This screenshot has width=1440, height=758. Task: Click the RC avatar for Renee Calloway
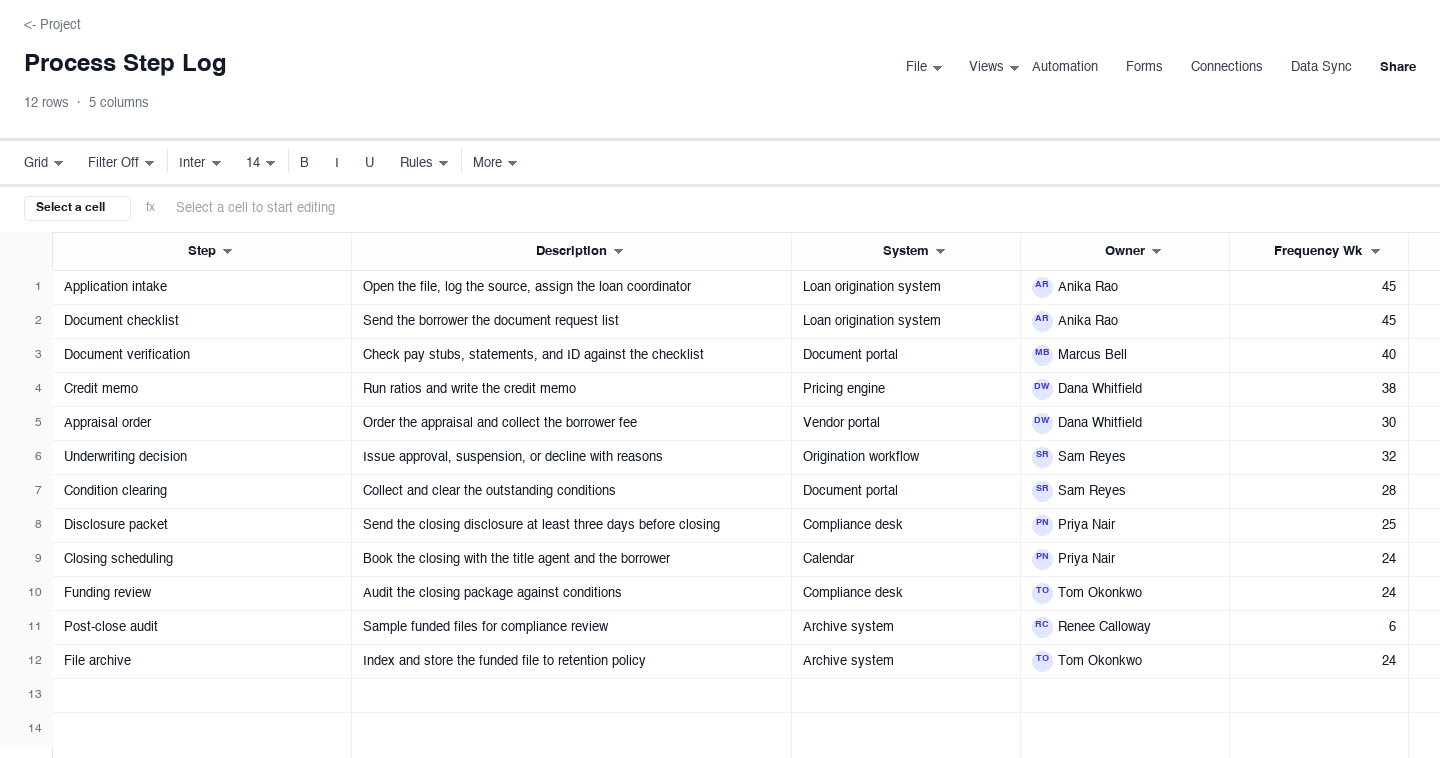1042,627
